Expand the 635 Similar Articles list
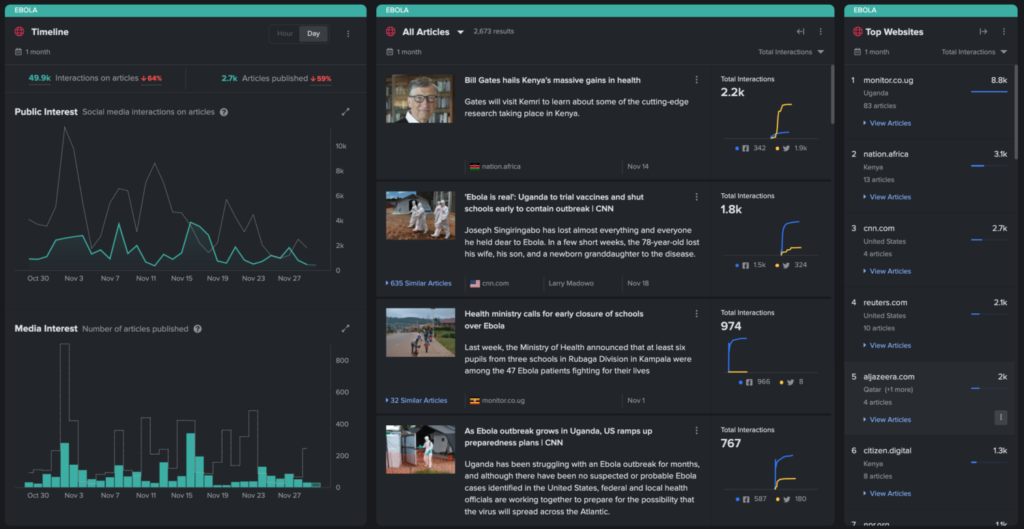 [x=419, y=283]
